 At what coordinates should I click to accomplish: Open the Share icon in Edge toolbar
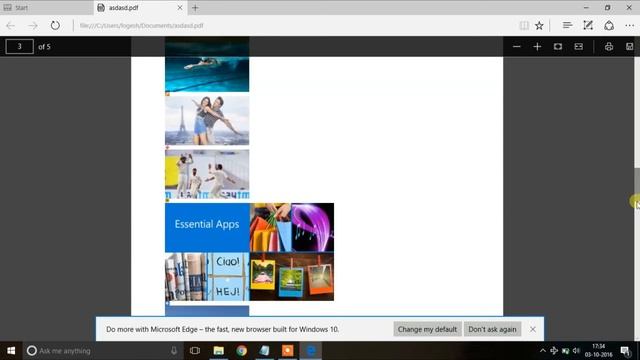pyautogui.click(x=609, y=26)
